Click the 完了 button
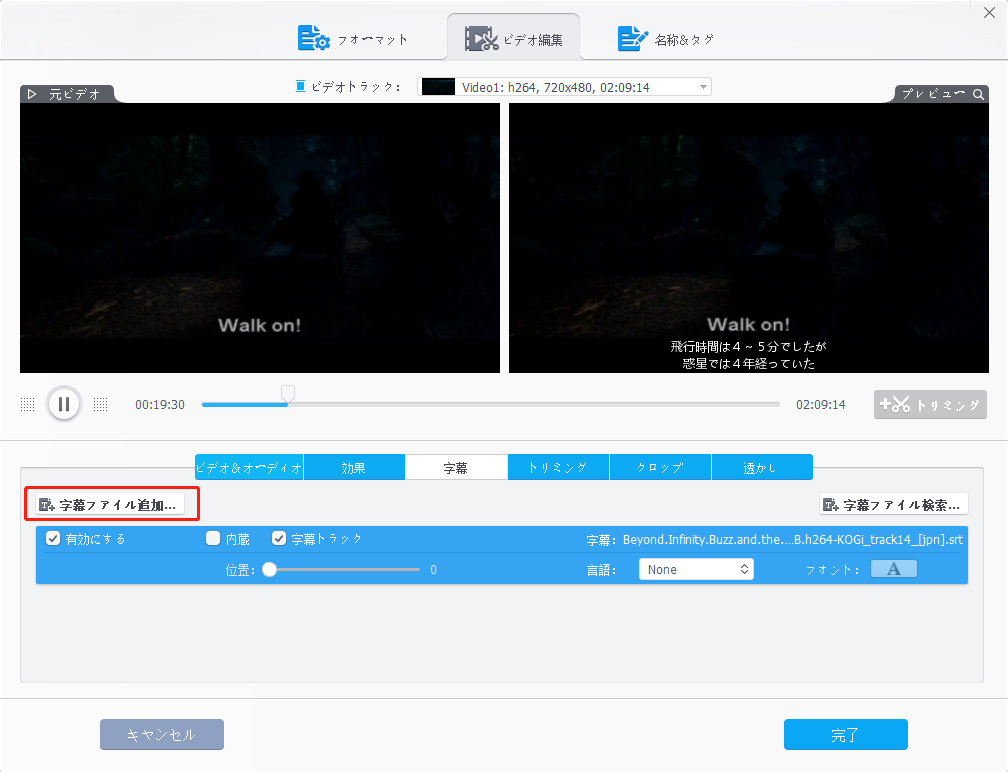Viewport: 1008px width, 772px height. [x=845, y=734]
